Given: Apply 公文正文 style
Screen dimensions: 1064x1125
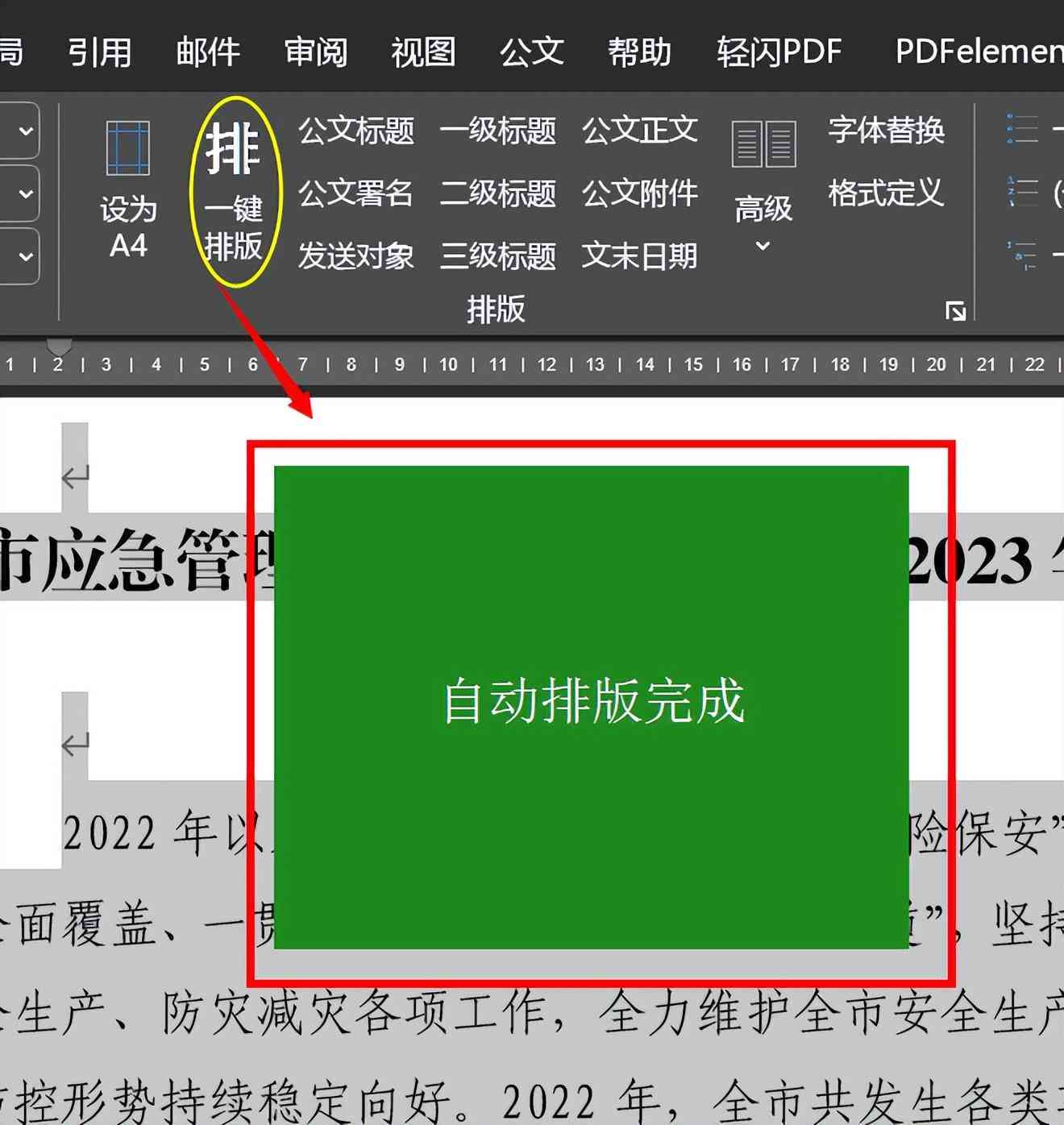Looking at the screenshot, I should [x=640, y=130].
